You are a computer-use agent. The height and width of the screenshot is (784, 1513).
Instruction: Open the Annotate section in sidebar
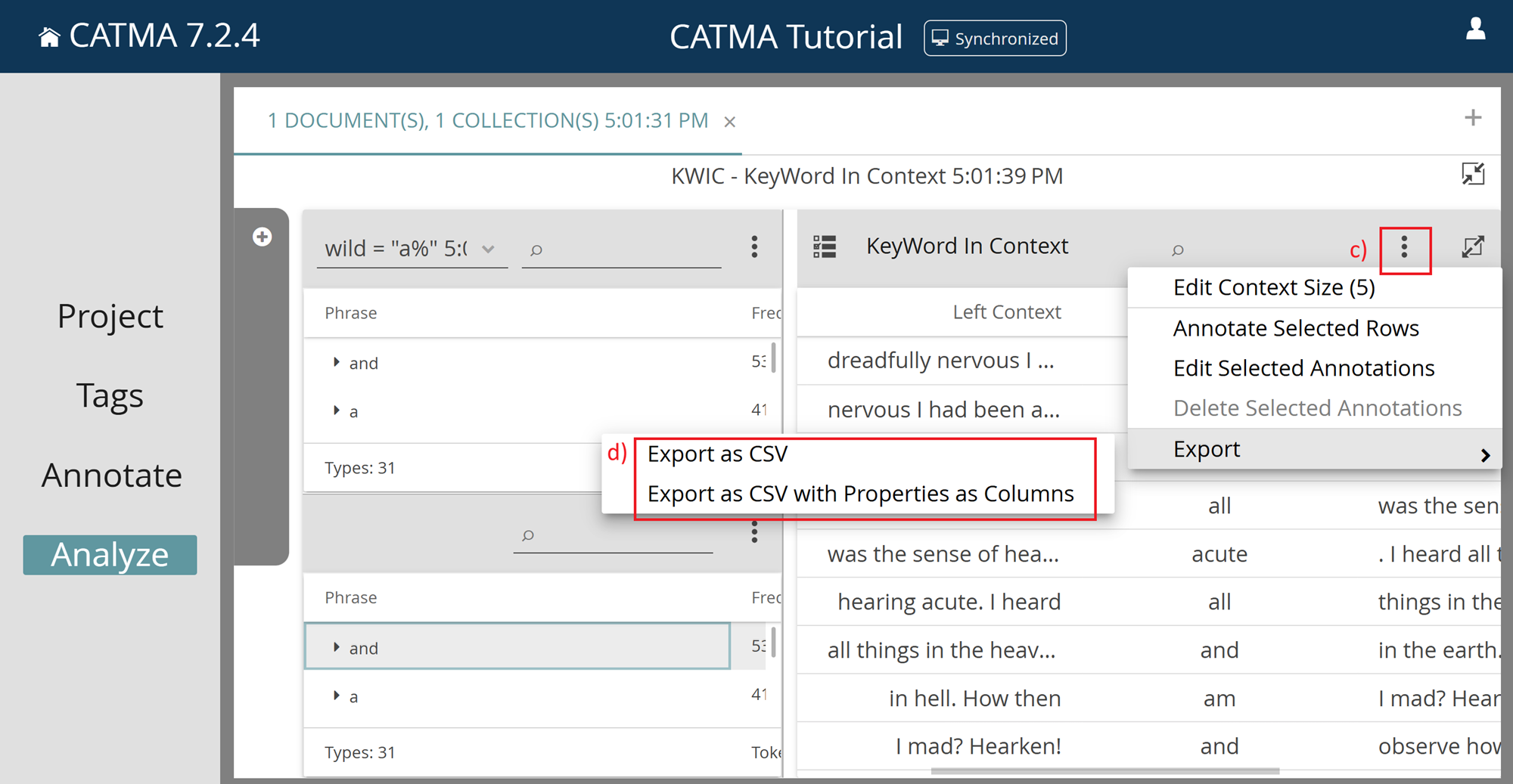tap(111, 475)
